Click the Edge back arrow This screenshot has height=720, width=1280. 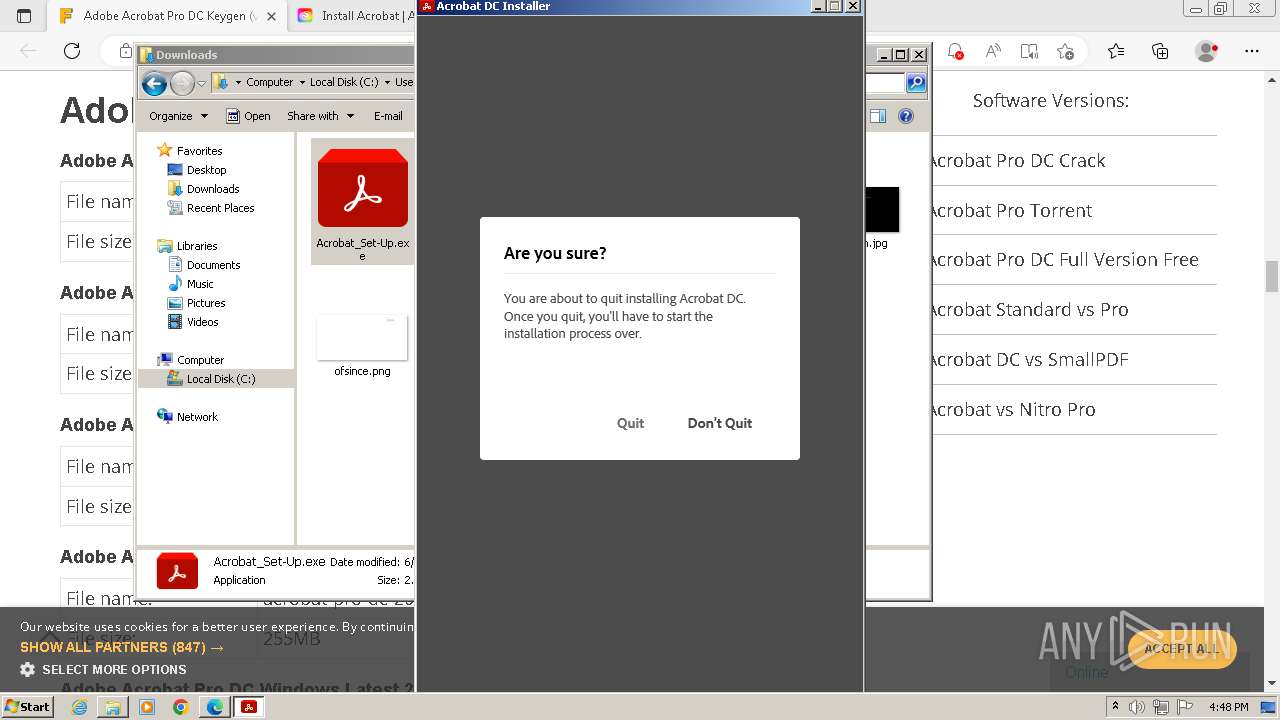[x=29, y=51]
